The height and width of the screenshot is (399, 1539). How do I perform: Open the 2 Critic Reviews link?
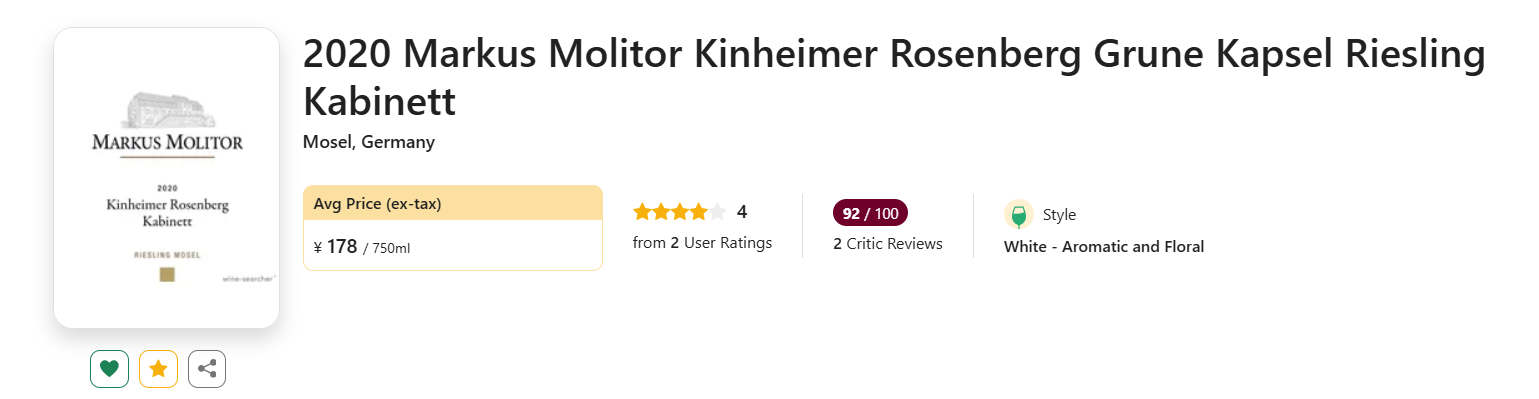(x=888, y=244)
